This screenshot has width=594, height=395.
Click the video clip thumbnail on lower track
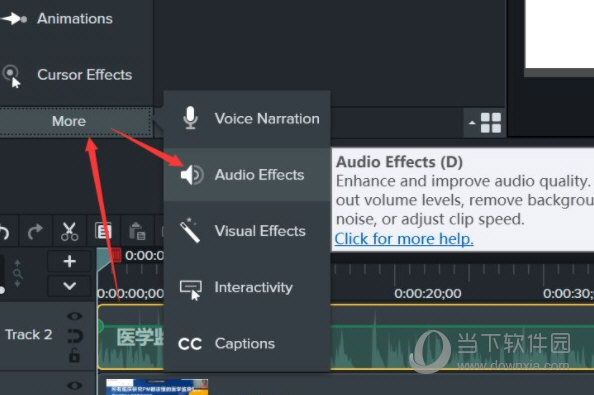click(x=157, y=387)
